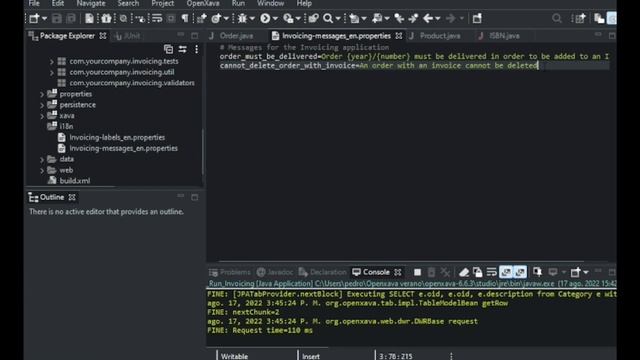Open the External Tools dropdown arrow

tap(298, 19)
